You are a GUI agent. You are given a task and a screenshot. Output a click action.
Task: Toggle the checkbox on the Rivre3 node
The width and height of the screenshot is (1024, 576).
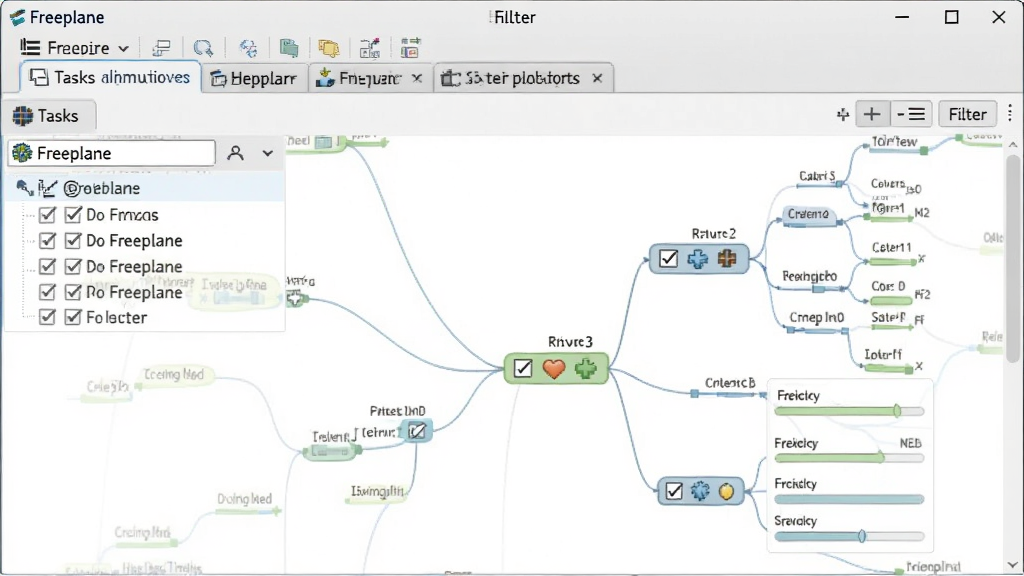coord(522,369)
